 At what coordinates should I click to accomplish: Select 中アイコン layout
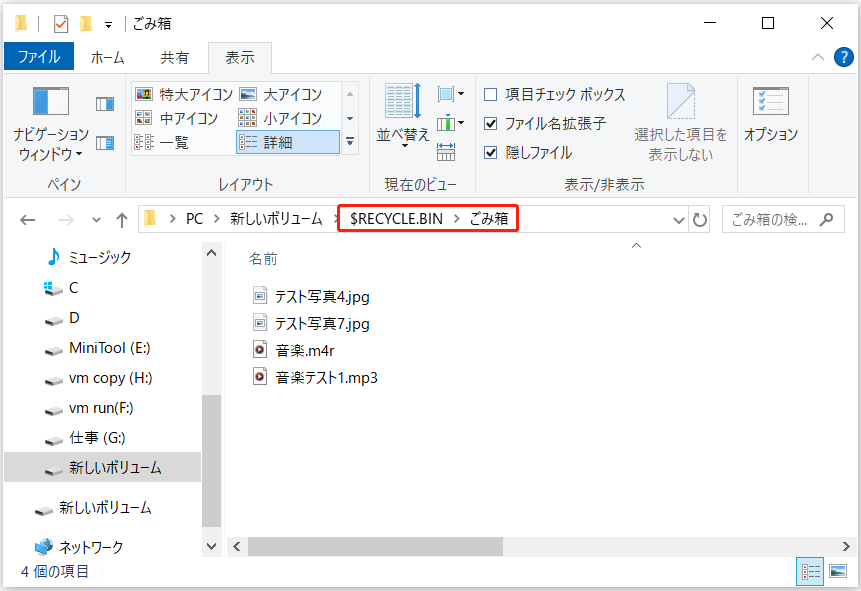tap(176, 118)
